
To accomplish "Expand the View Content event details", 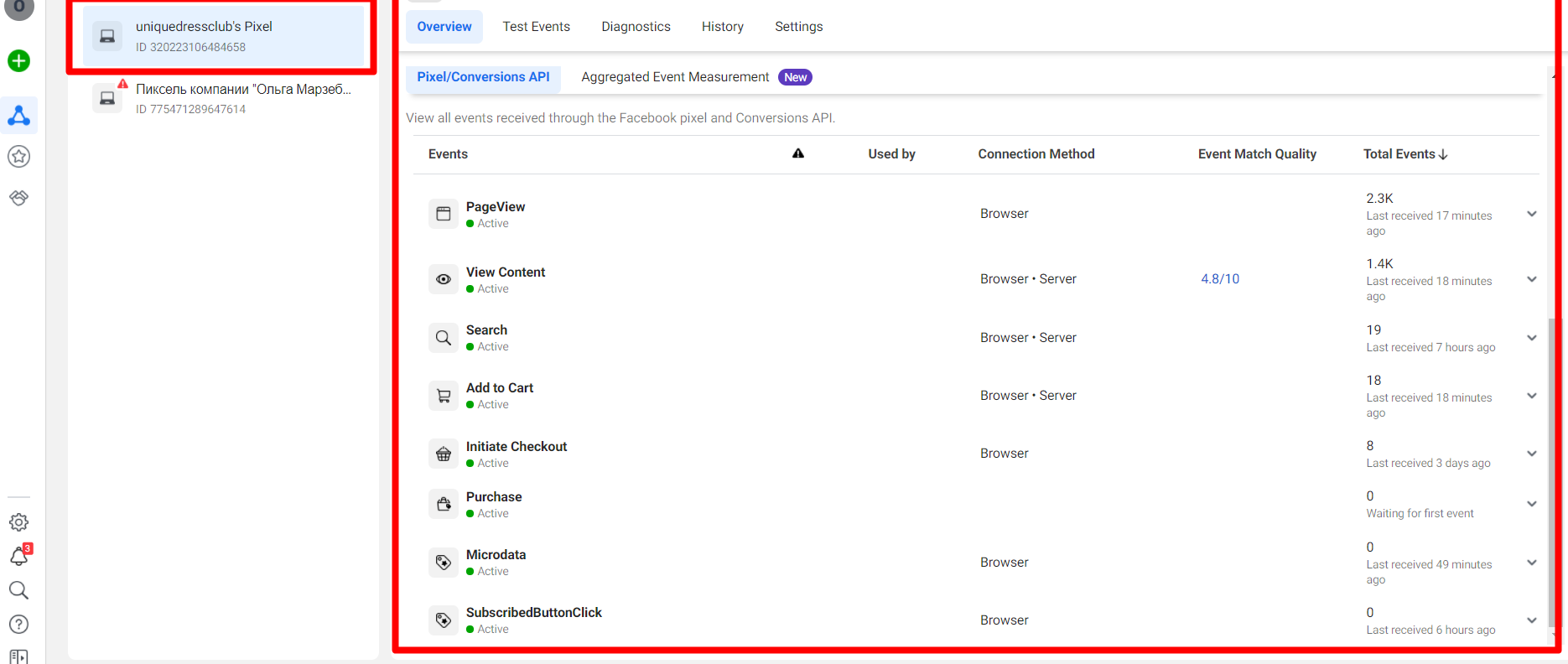I will 1531,279.
